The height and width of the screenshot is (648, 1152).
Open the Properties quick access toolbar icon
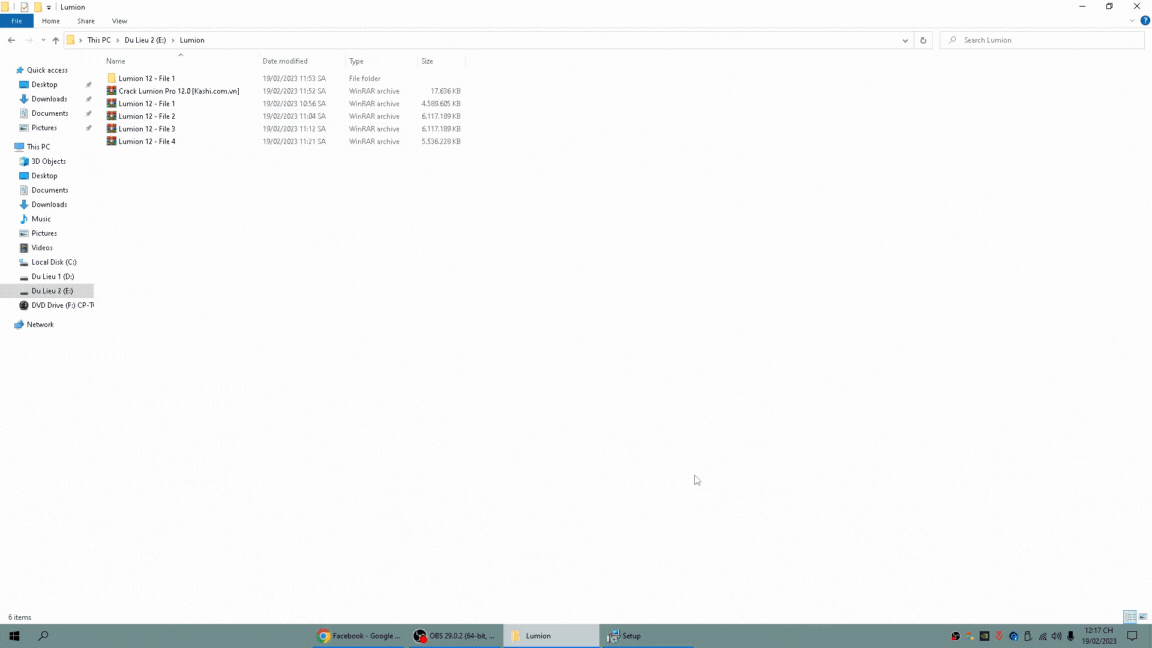[24, 7]
